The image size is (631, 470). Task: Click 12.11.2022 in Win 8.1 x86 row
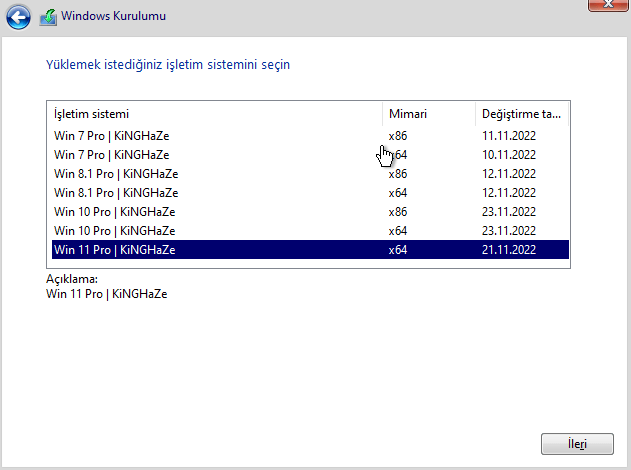509,174
